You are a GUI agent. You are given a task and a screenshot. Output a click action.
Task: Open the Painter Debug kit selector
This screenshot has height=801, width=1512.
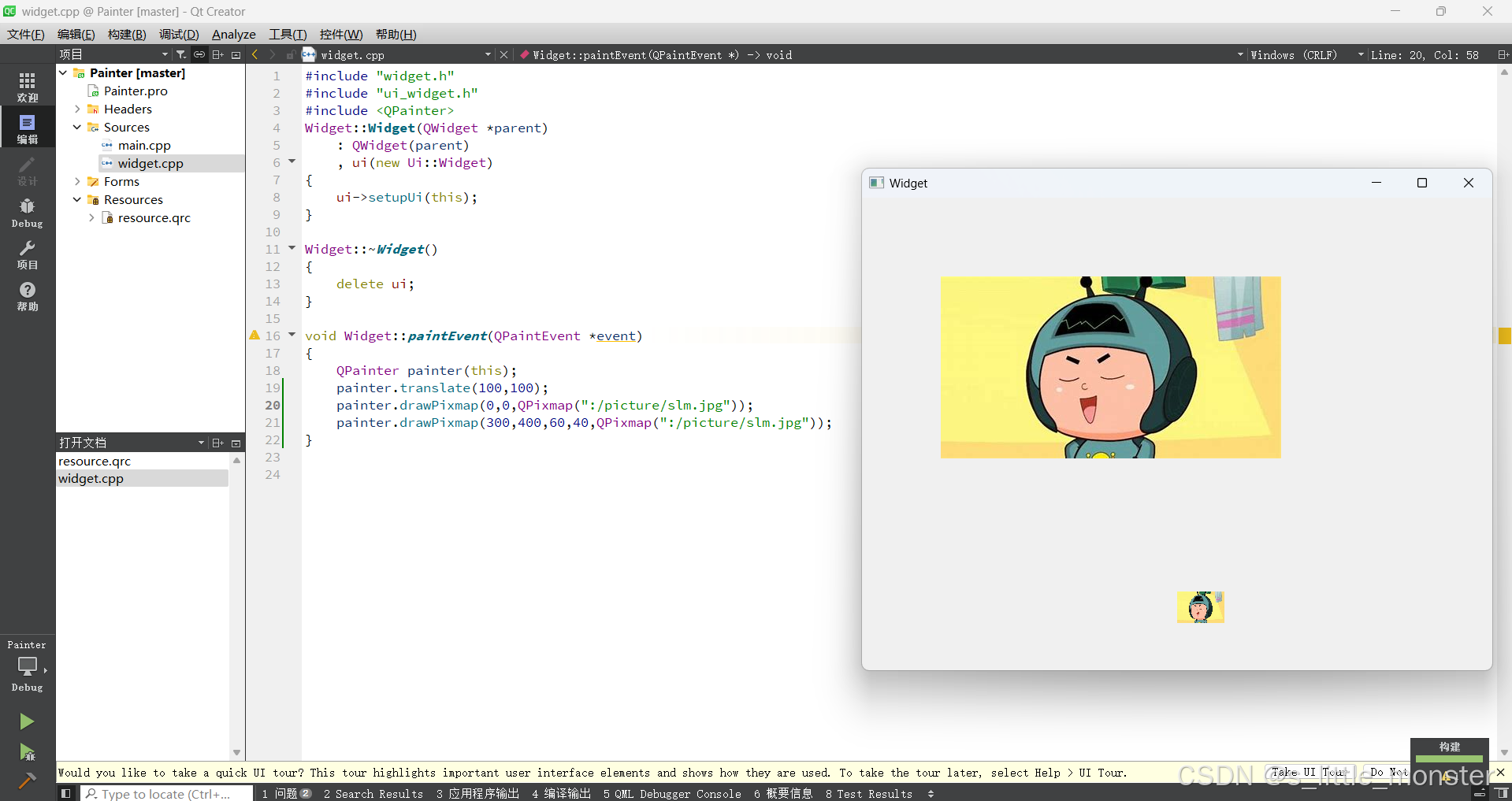[x=28, y=666]
